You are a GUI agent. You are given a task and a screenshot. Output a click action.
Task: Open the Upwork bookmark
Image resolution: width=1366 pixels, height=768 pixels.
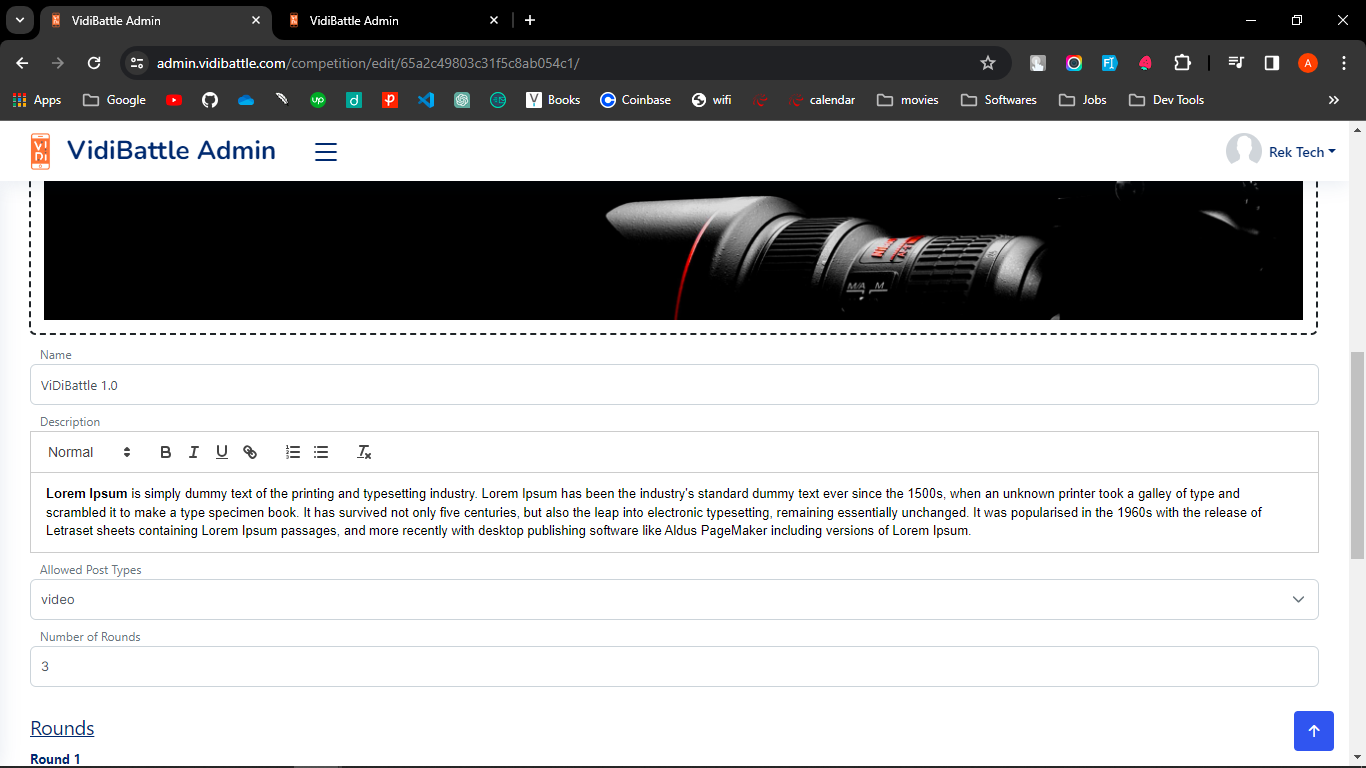pyautogui.click(x=318, y=100)
